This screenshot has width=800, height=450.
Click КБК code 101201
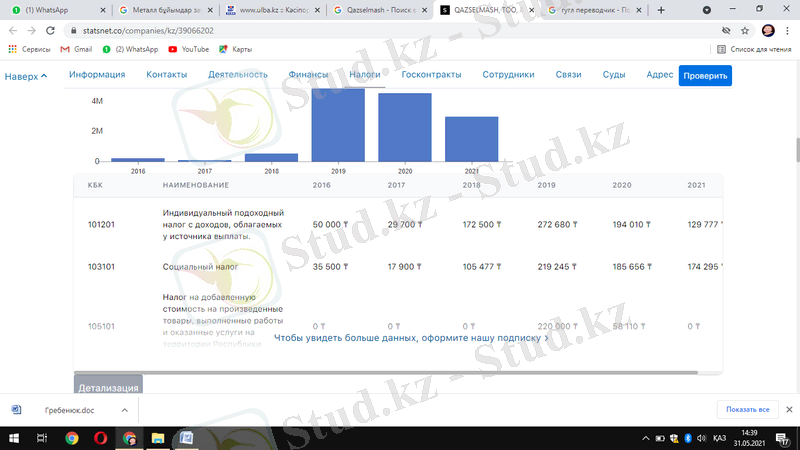click(x=101, y=224)
